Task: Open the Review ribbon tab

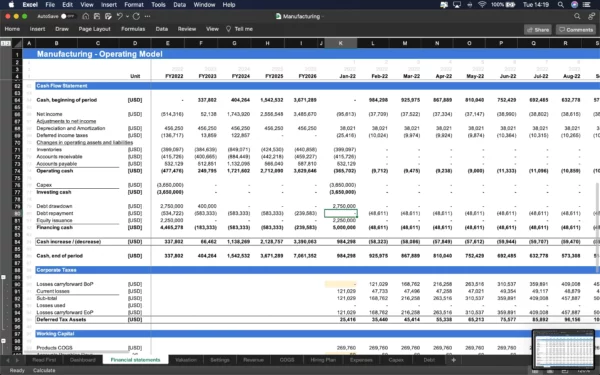Action: click(x=187, y=29)
